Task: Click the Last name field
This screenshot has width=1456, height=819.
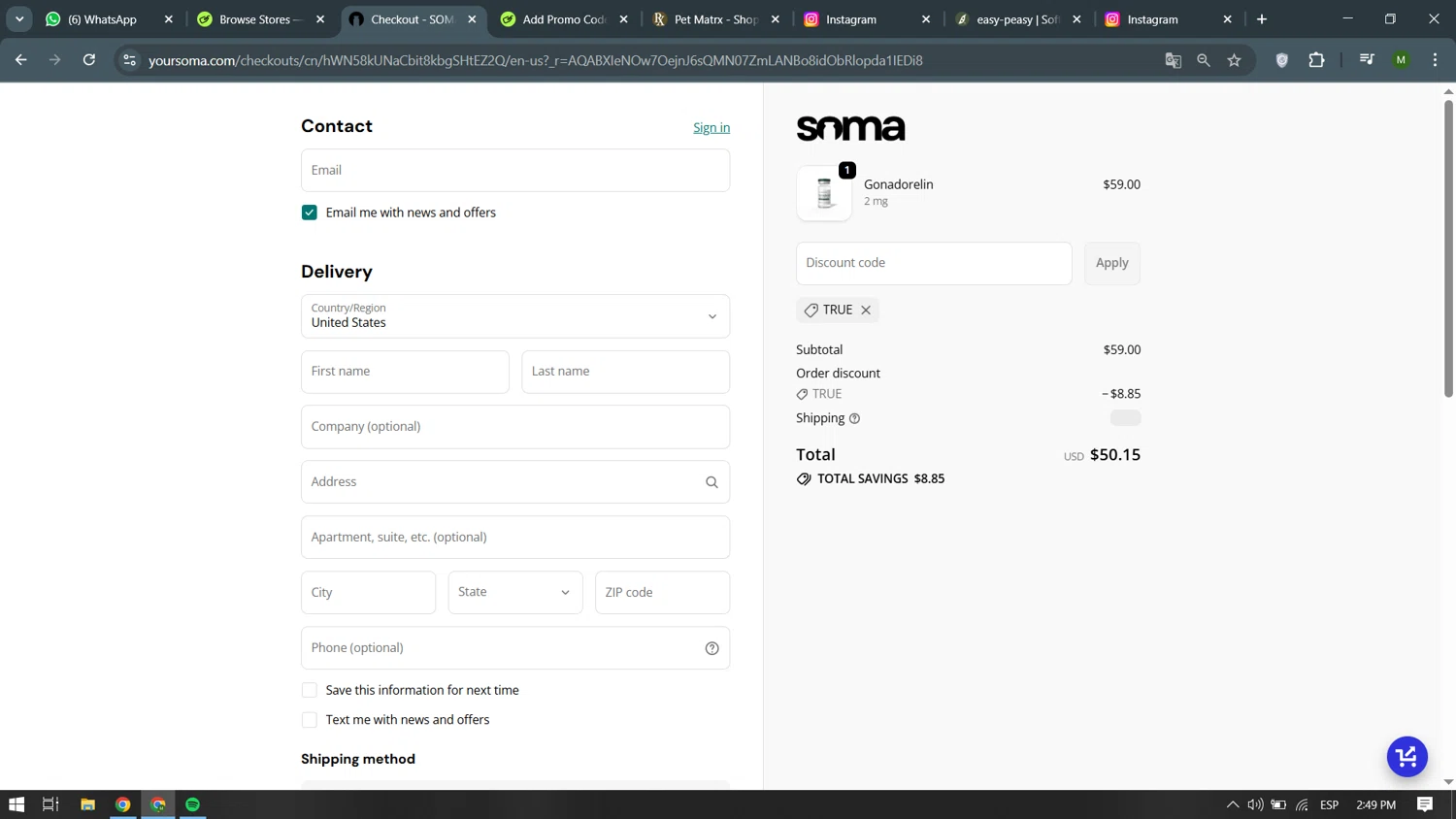Action: click(x=625, y=372)
